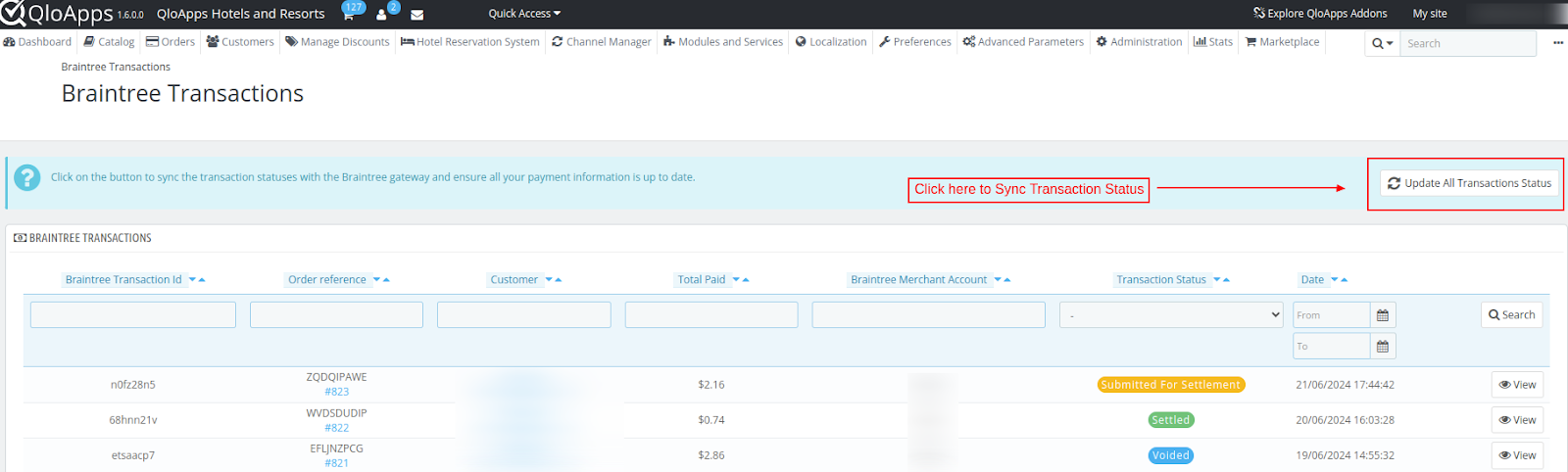Sort Total Paid ascending arrow
Screen dimensions: 1568x472
(x=746, y=280)
